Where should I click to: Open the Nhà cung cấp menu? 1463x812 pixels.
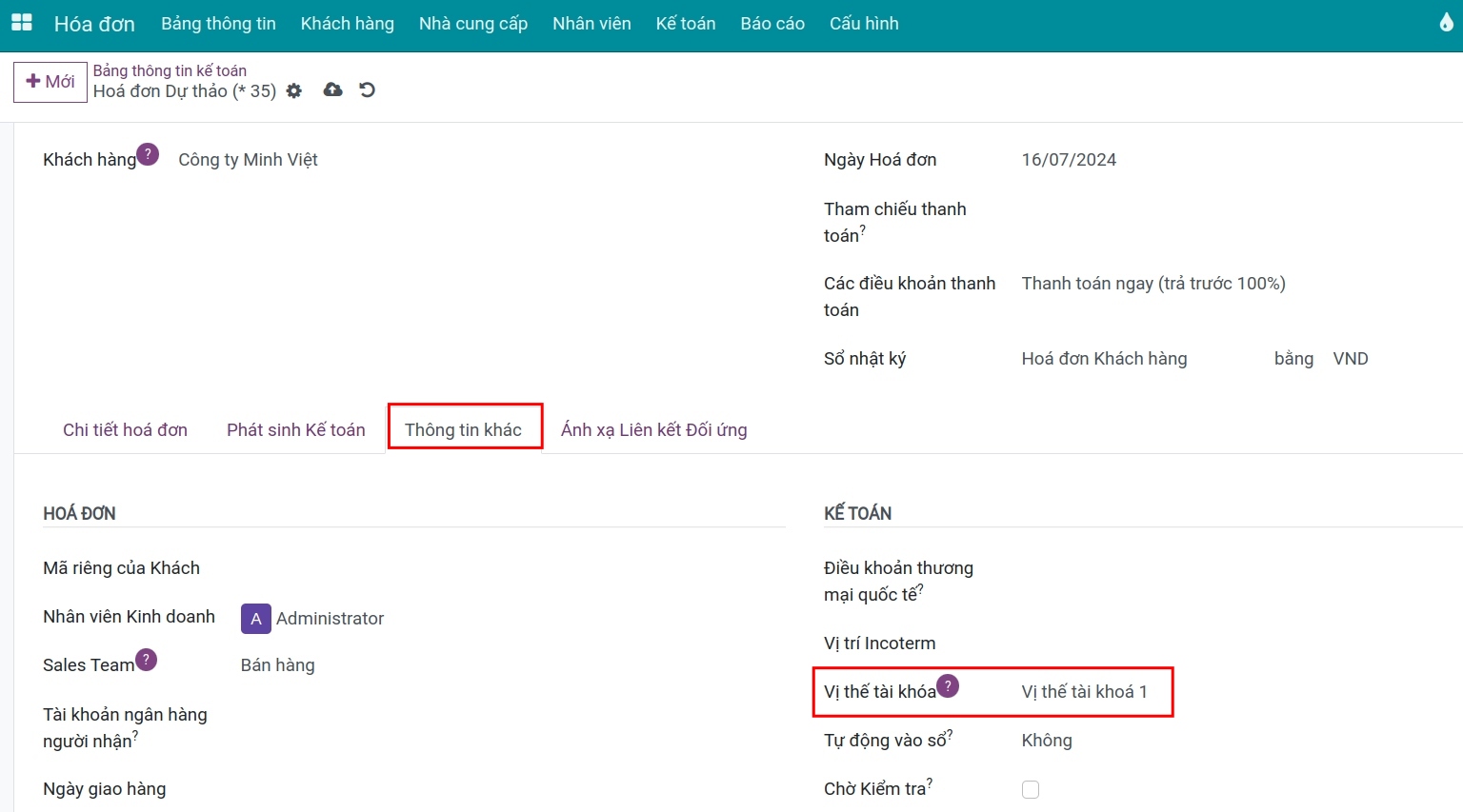[473, 24]
